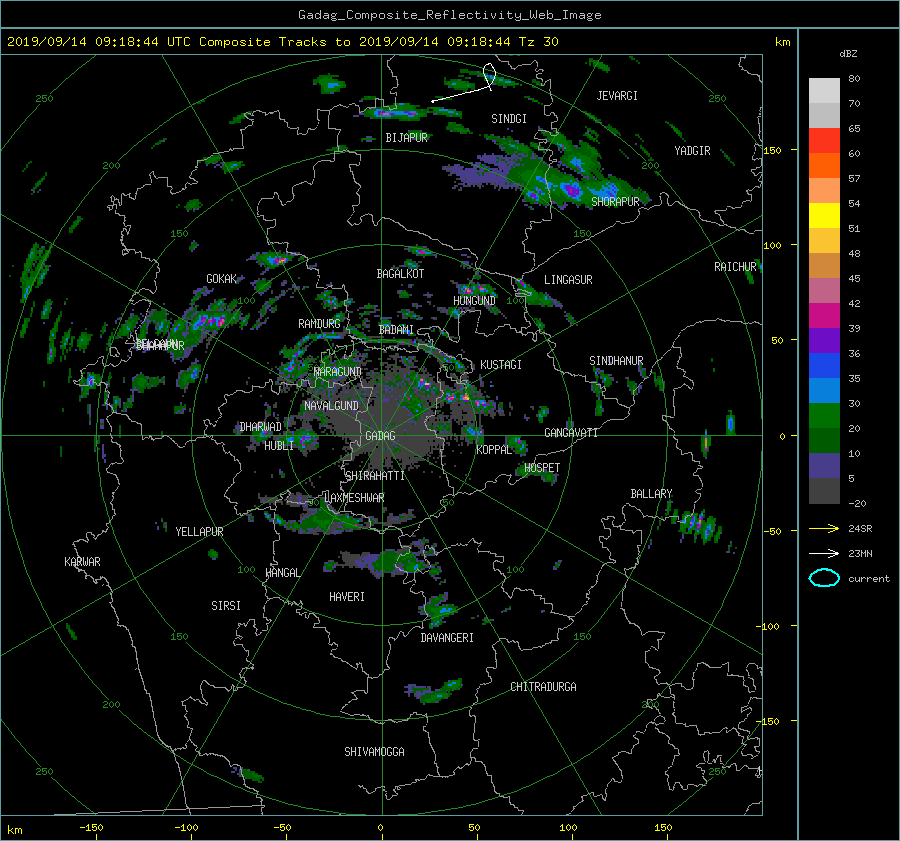Screen dimensions: 900x841
Task: Click the RAMDURG city label
Action: (319, 324)
